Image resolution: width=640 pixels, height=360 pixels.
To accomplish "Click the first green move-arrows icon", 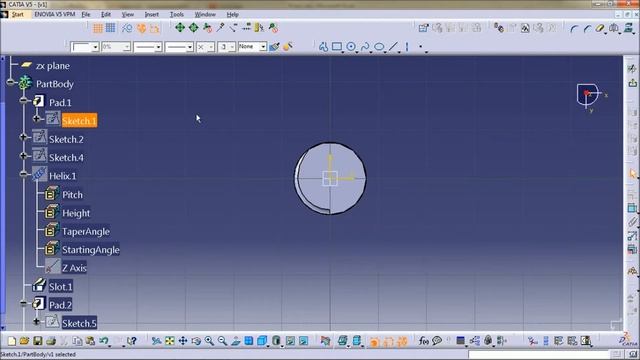I will point(180,27).
